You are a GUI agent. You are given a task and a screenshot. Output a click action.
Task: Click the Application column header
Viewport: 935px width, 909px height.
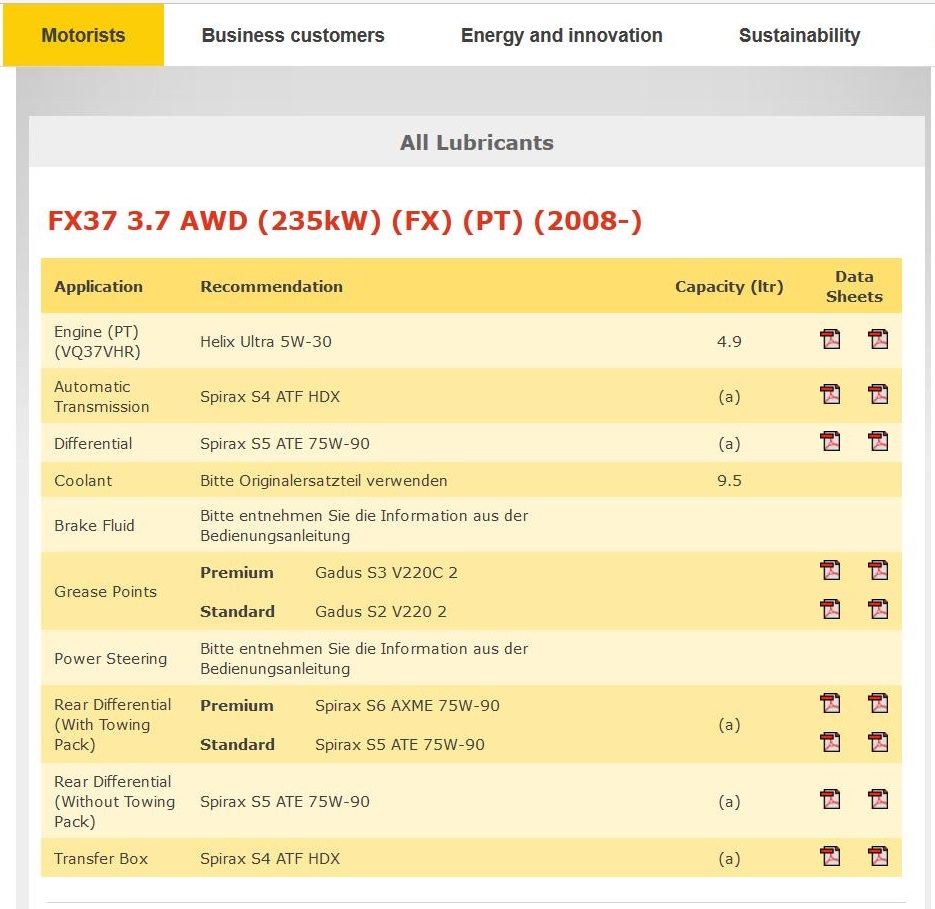98,286
